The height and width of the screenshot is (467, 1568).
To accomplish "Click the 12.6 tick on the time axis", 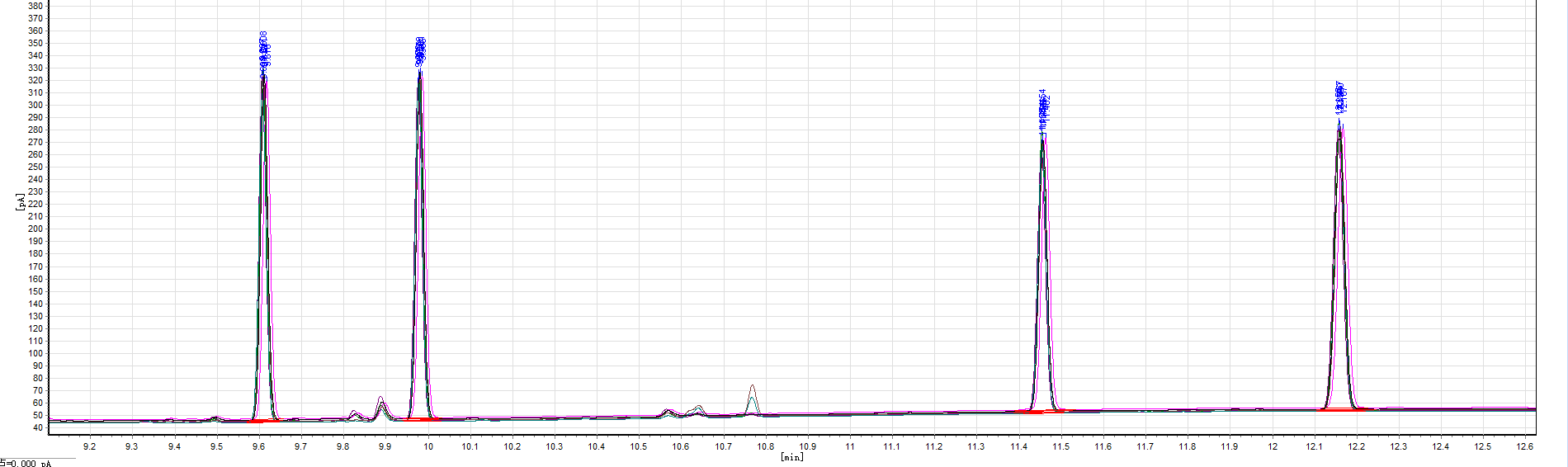I will click(x=1525, y=446).
